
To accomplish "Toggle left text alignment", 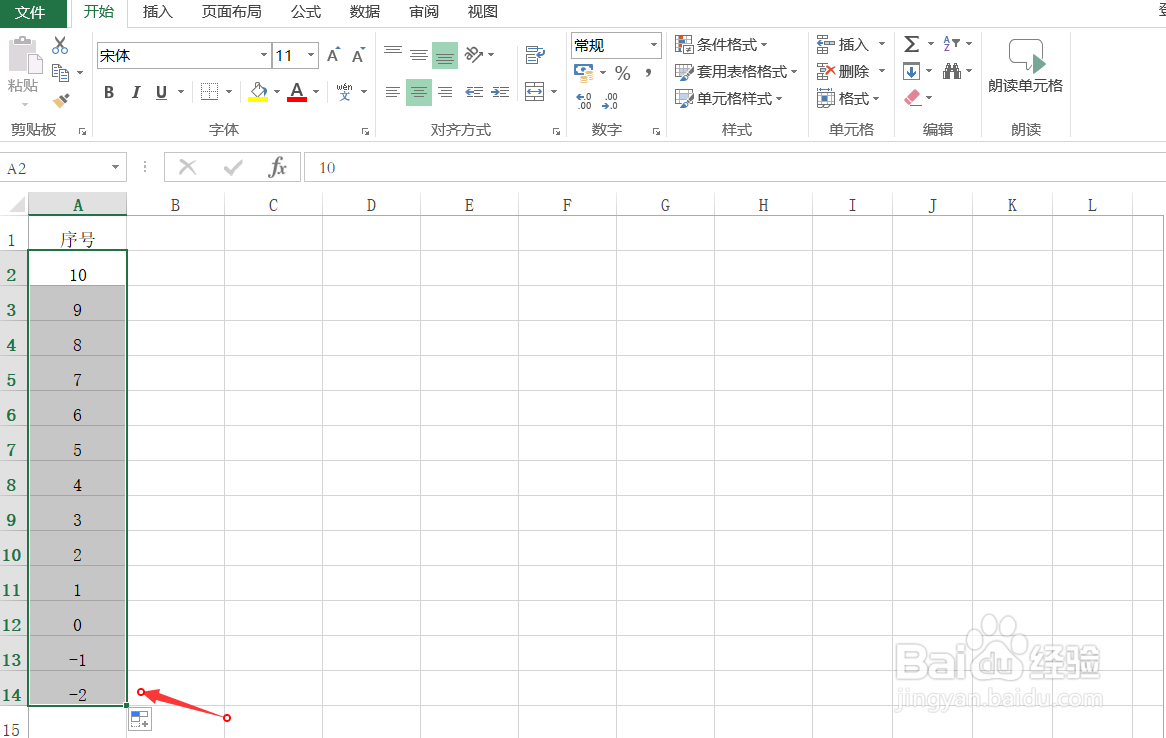I will point(393,92).
